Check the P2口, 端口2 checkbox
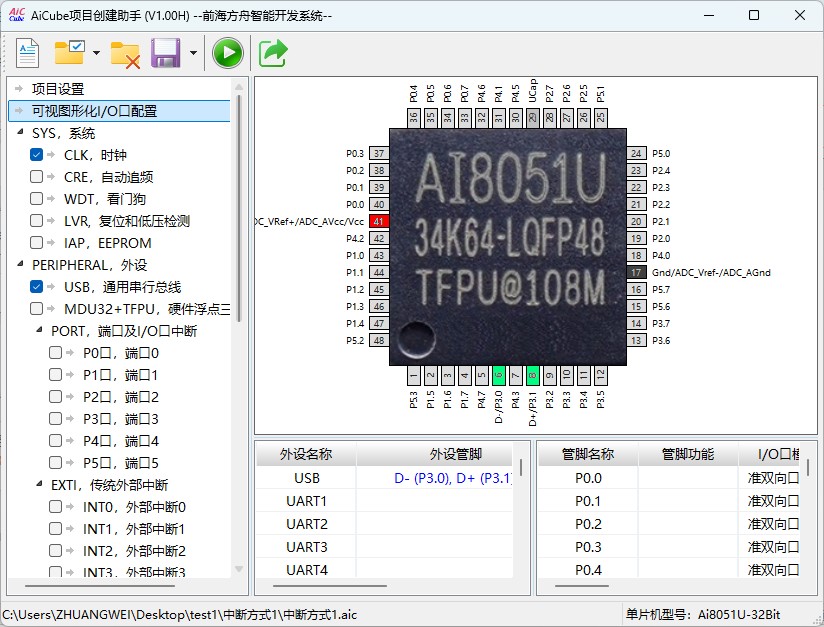The image size is (824, 627). (55, 397)
